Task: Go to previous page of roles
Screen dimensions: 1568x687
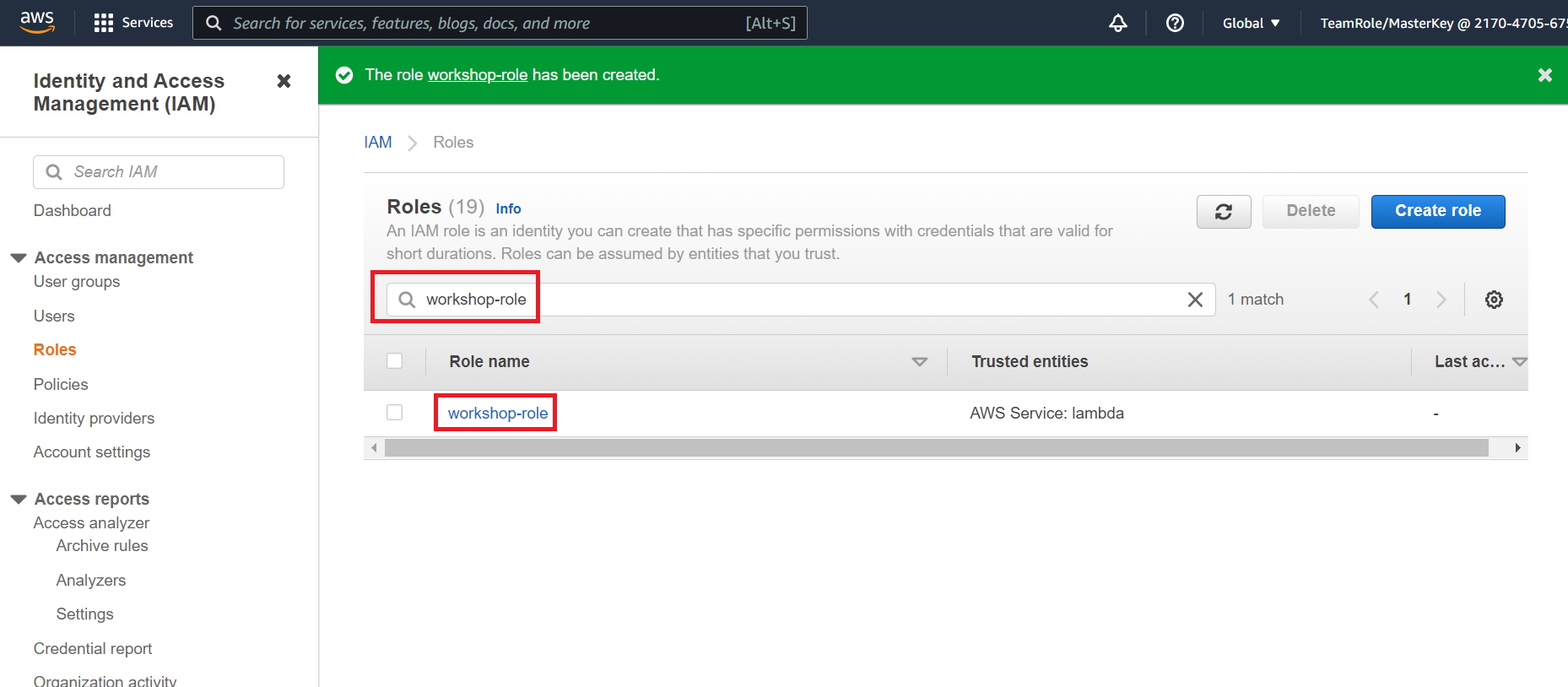Action: [1373, 300]
